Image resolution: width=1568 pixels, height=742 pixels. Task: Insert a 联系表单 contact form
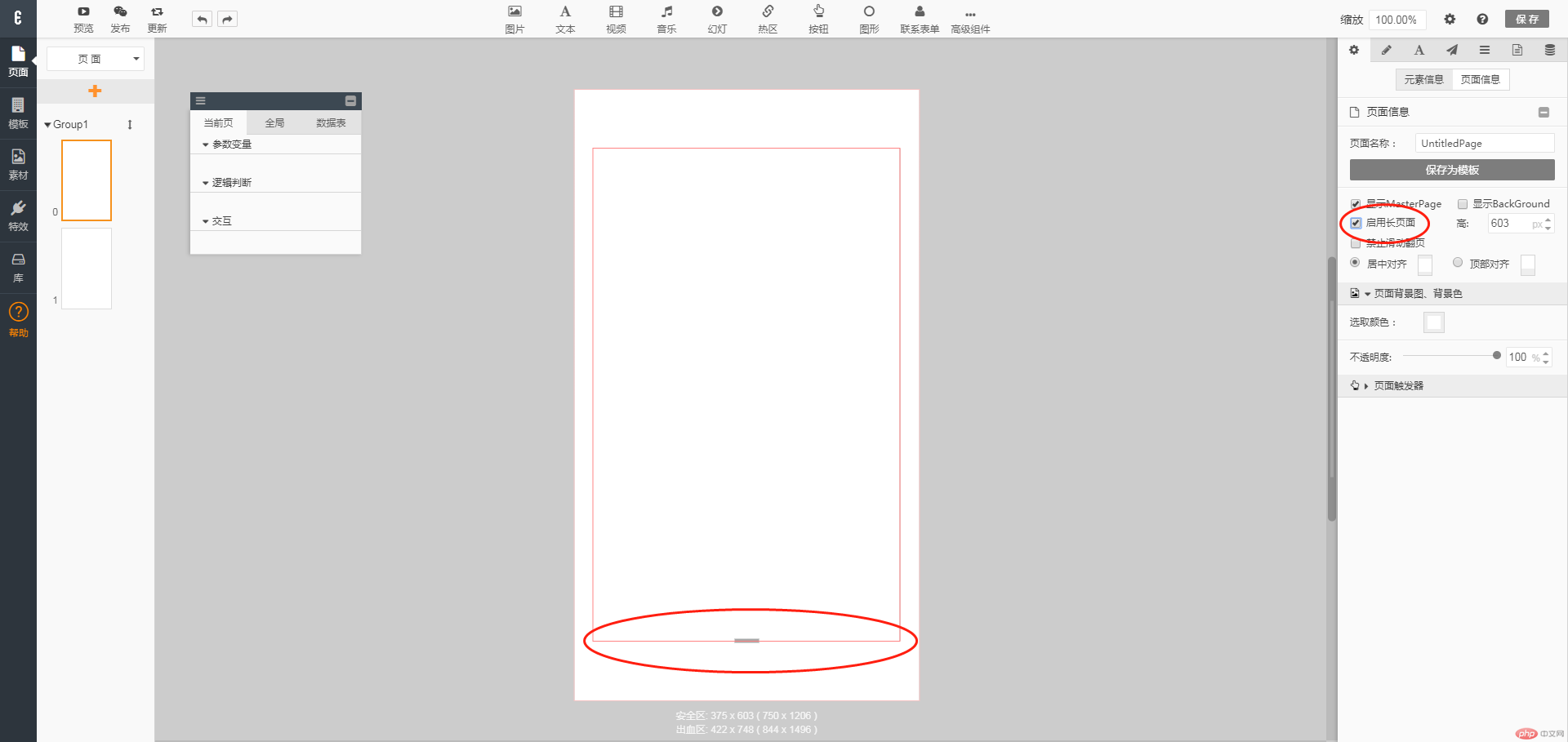(x=920, y=19)
